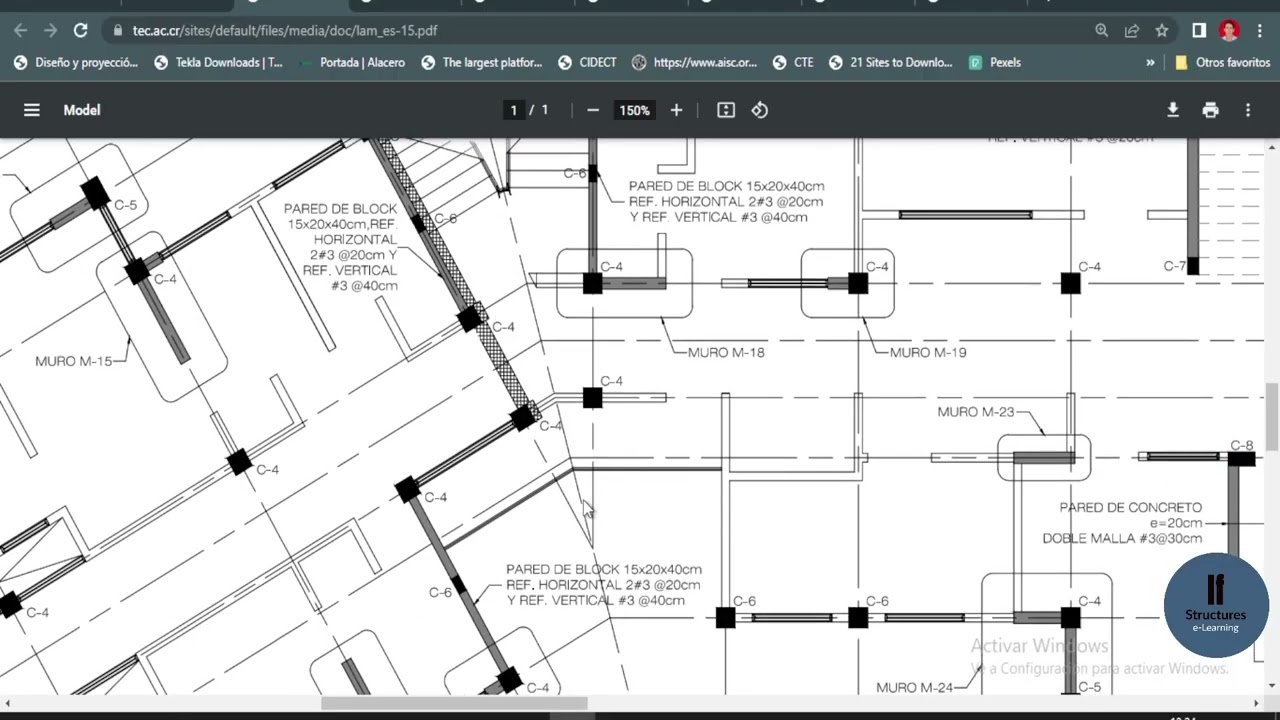Click the MURO M-15 label

[x=74, y=361]
